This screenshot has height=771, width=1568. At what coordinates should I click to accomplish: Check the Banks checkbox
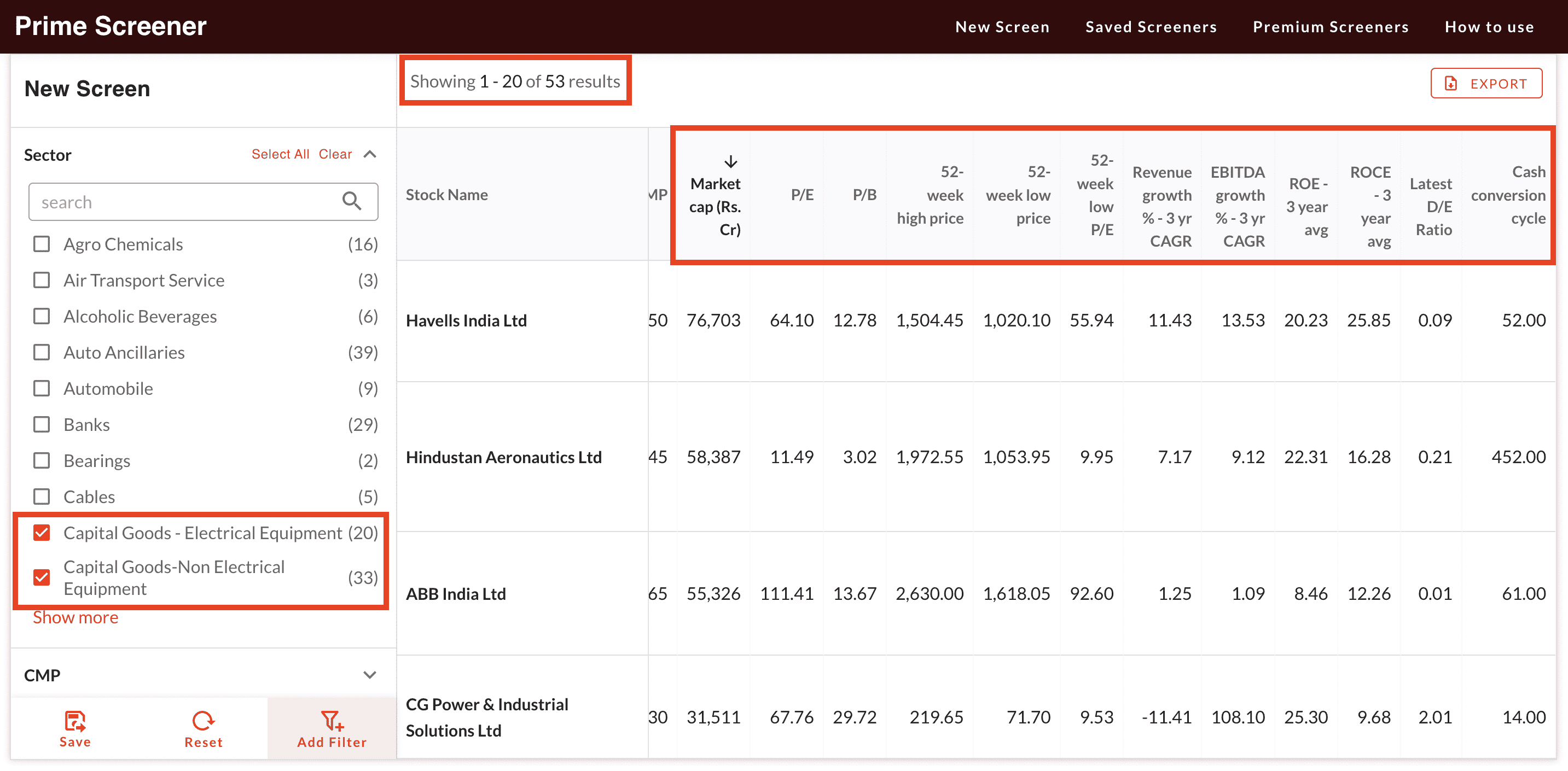[42, 424]
